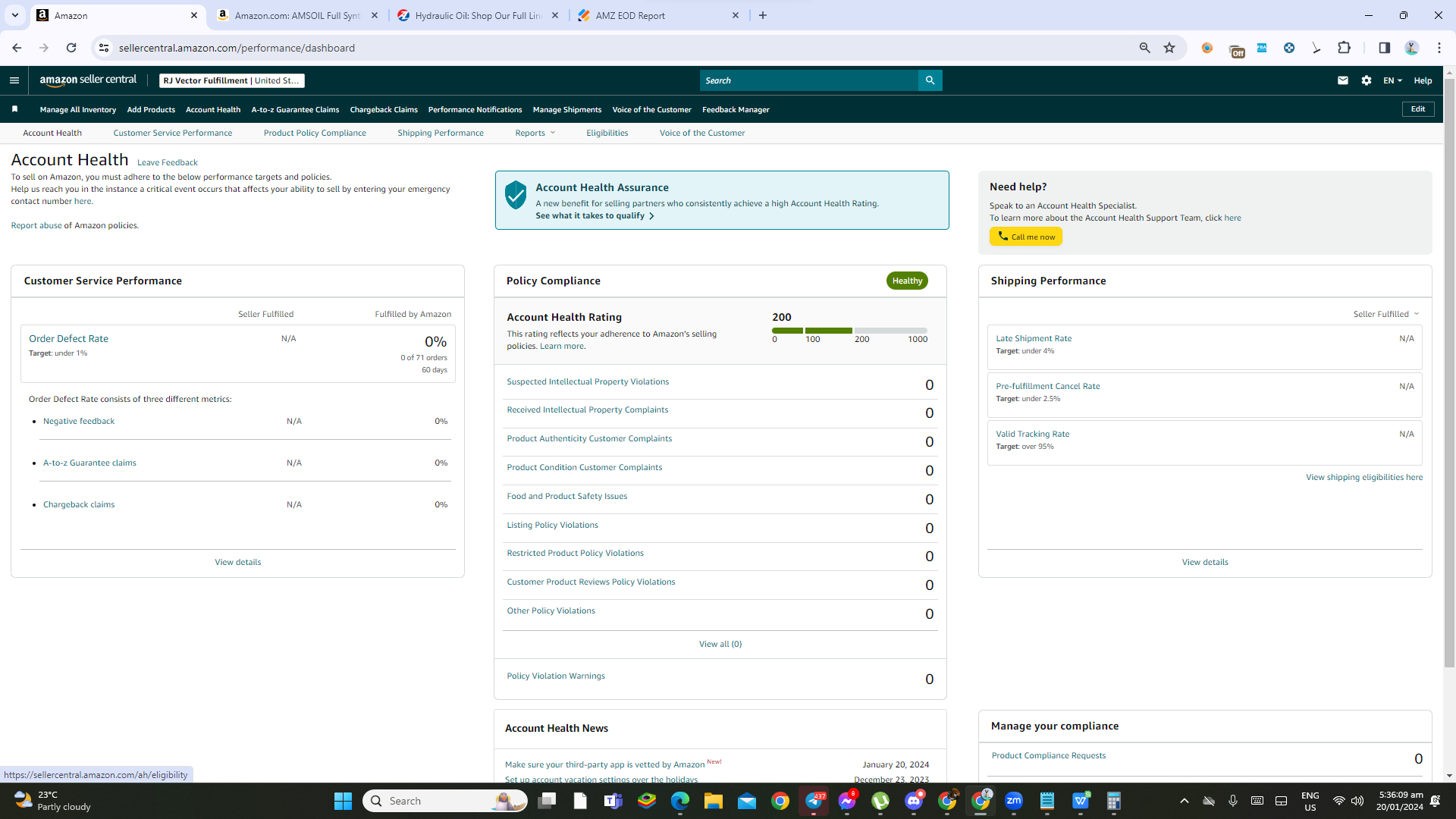The image size is (1456, 819).
Task: Open Policy Violation Warnings link
Action: [556, 676]
